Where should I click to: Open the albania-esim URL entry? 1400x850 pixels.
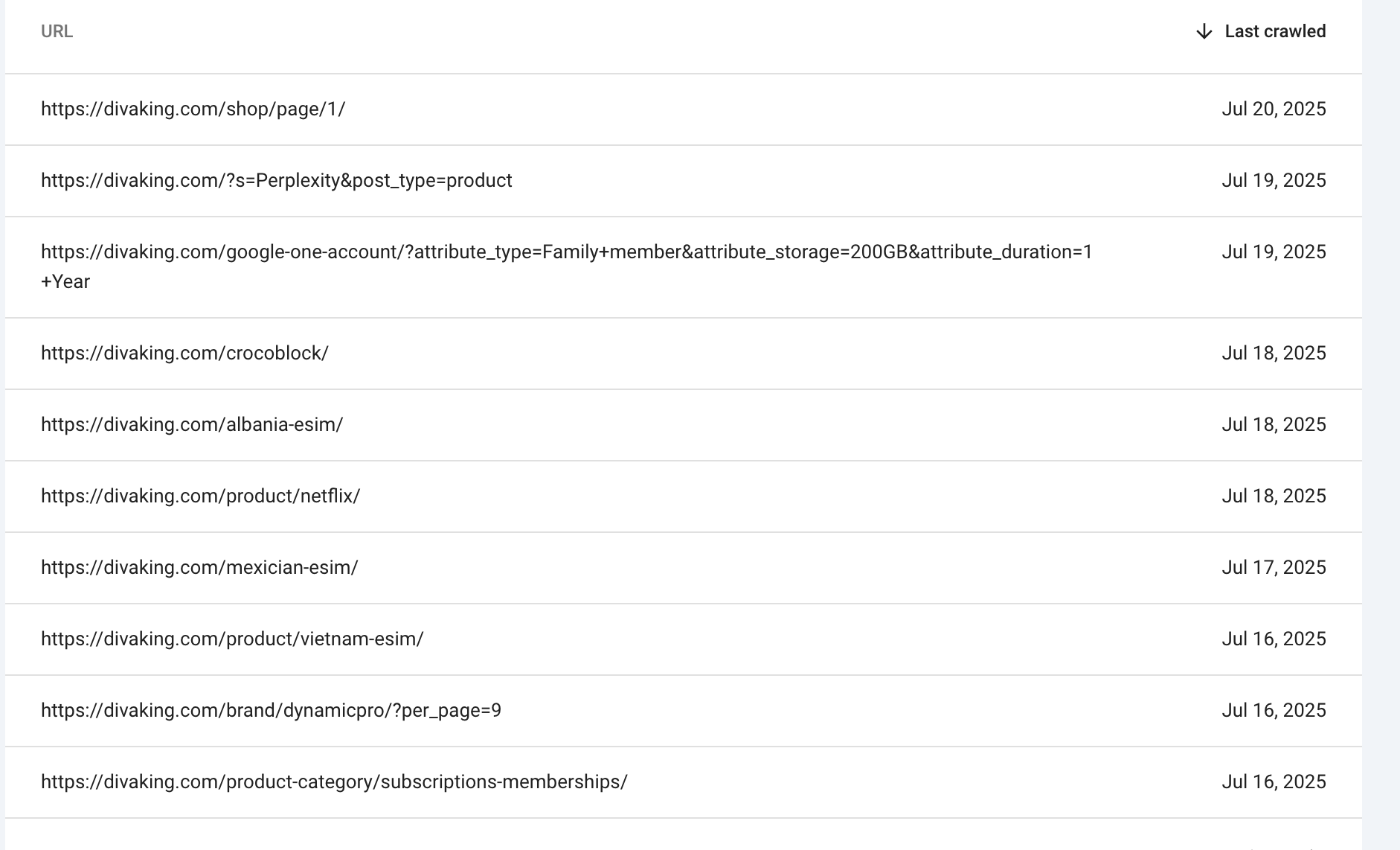(192, 424)
